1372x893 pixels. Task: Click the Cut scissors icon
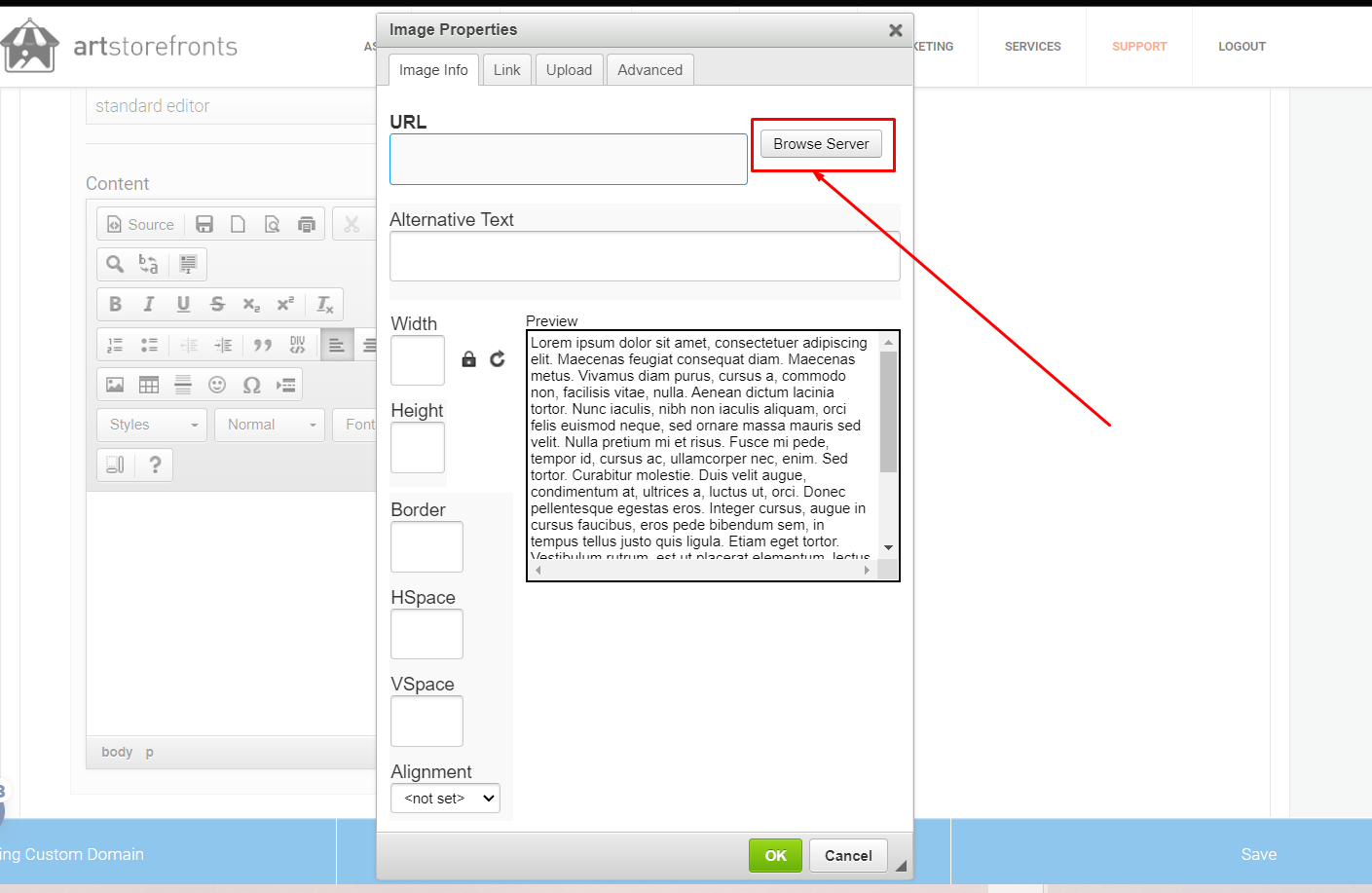[x=352, y=224]
